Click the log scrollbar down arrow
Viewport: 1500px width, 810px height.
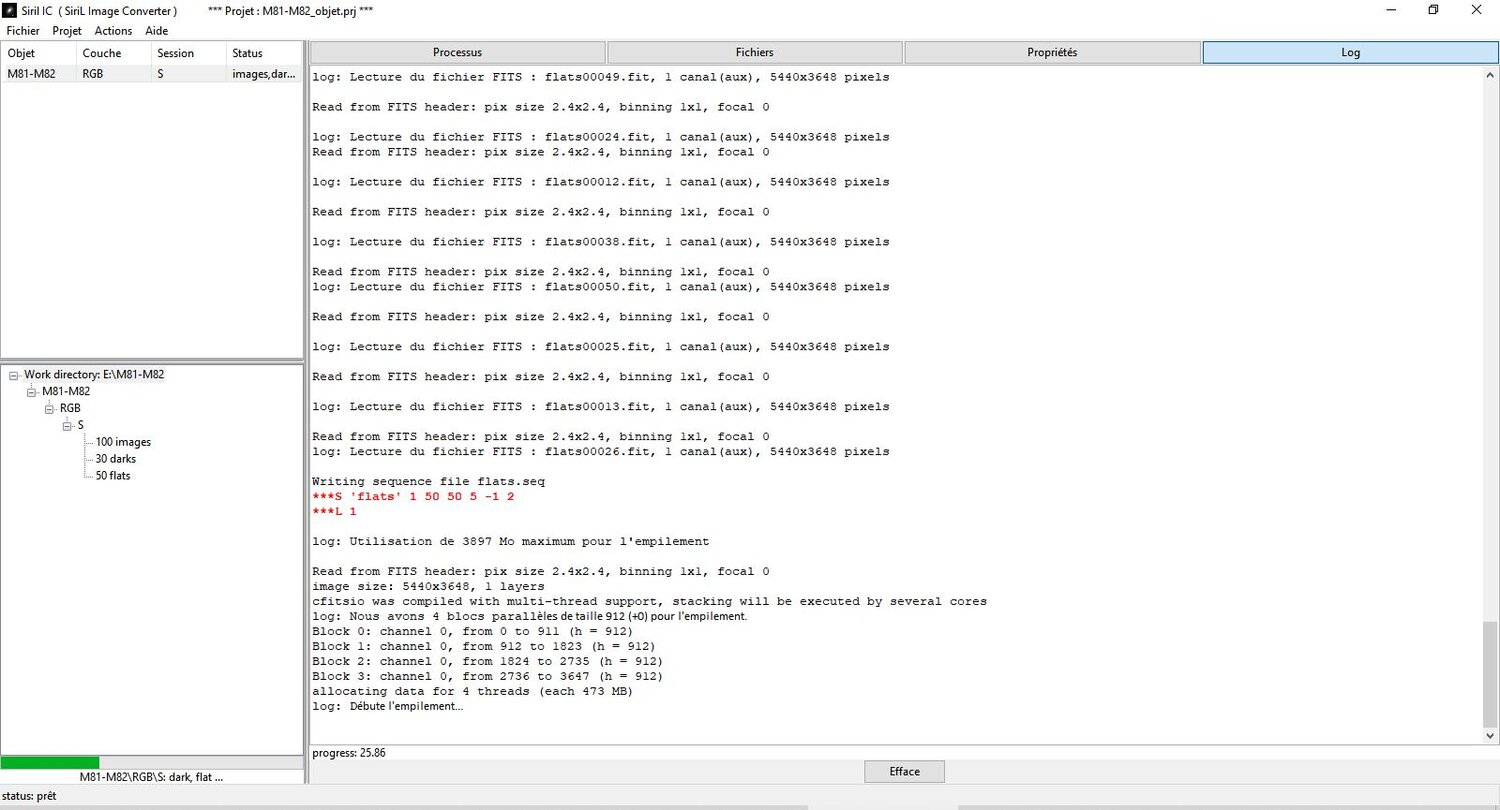point(1490,735)
